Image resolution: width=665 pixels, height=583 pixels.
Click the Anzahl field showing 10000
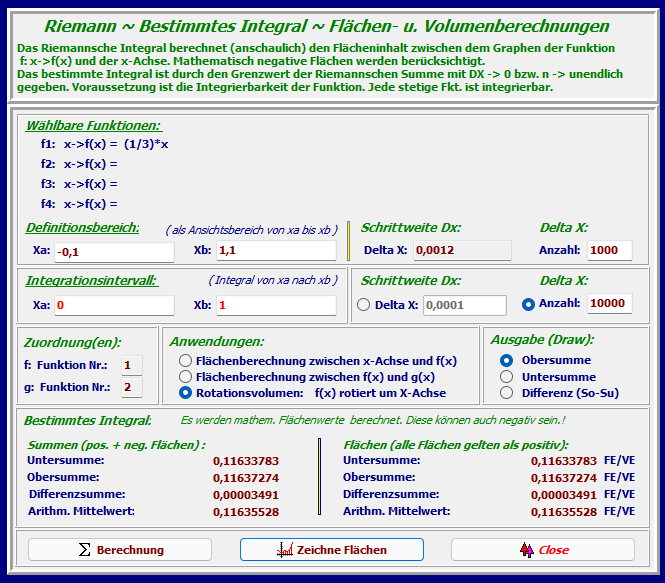coord(609,304)
